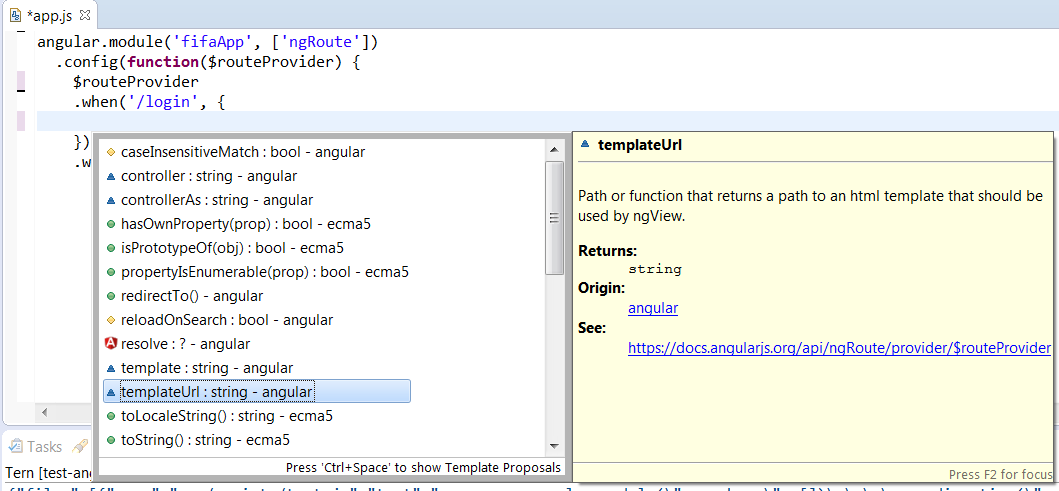The width and height of the screenshot is (1059, 491).
Task: Click the $routeProvider line below .config
Action: 136,82
